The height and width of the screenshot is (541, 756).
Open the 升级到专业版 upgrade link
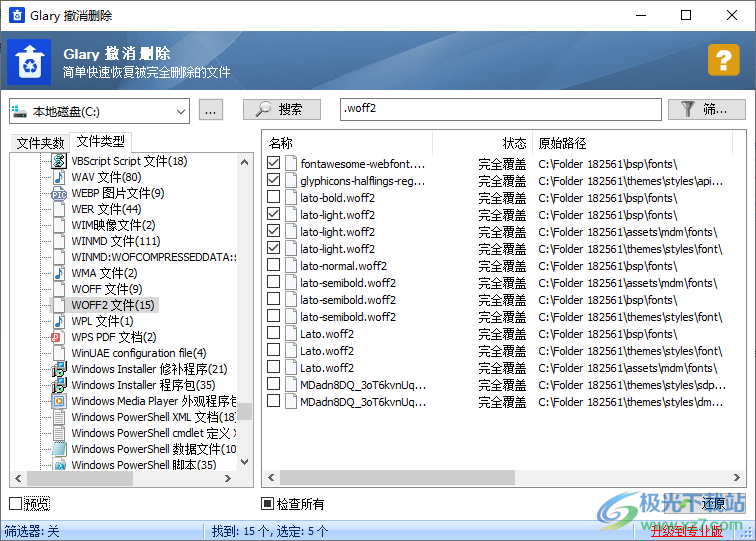pos(687,531)
